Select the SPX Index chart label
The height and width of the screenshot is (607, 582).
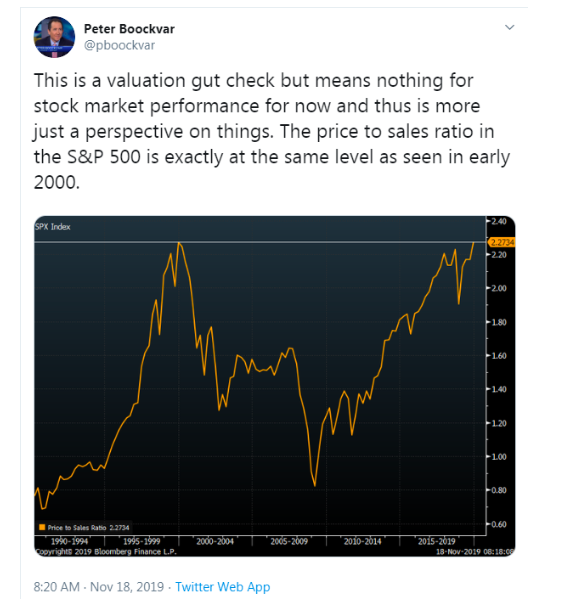pos(53,227)
